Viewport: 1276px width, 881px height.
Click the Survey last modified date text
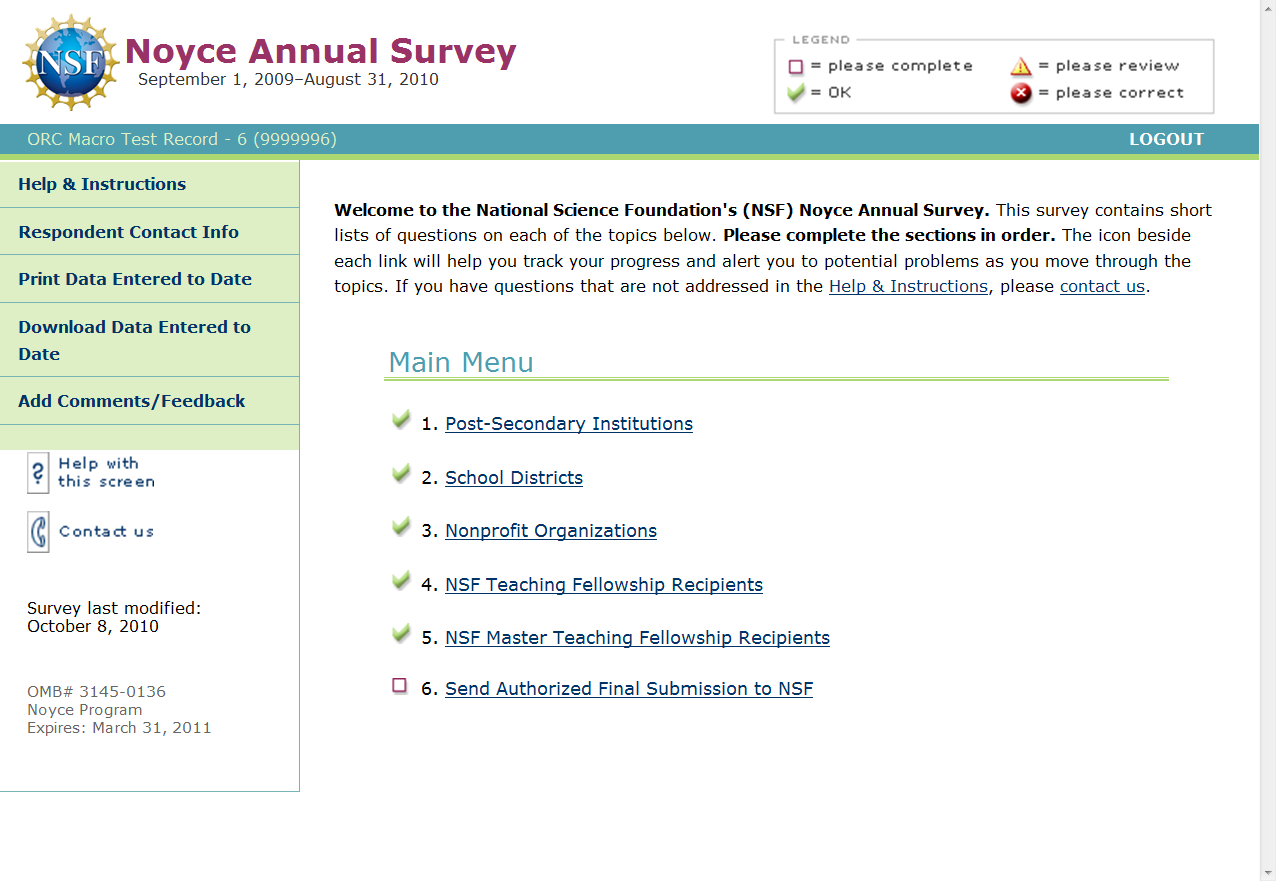point(114,617)
